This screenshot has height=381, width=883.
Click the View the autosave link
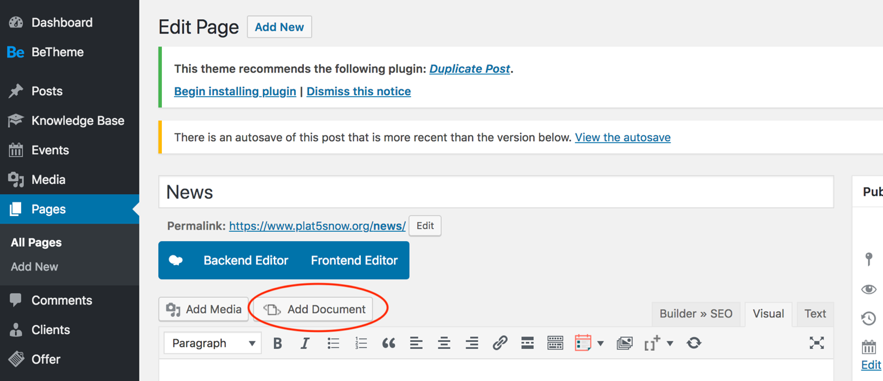[622, 137]
